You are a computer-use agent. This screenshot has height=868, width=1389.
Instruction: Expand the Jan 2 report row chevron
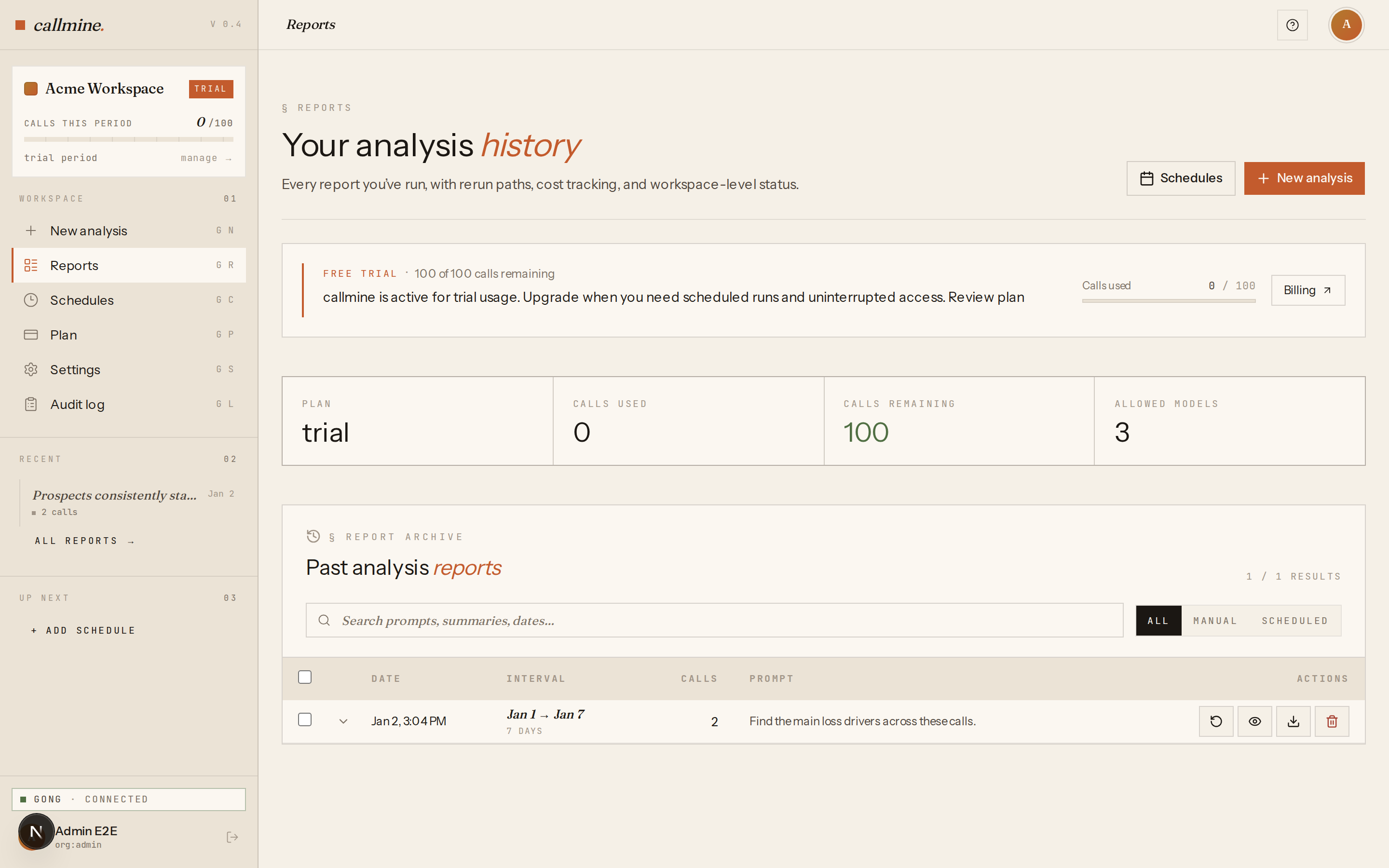pyautogui.click(x=343, y=721)
